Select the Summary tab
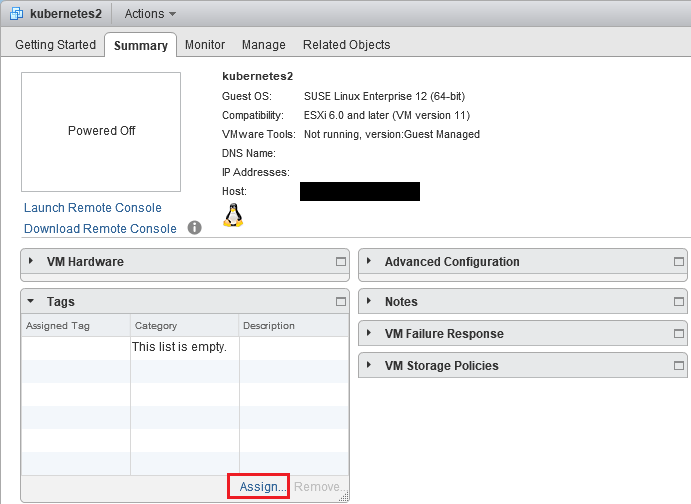The height and width of the screenshot is (504, 691). pyautogui.click(x=141, y=45)
